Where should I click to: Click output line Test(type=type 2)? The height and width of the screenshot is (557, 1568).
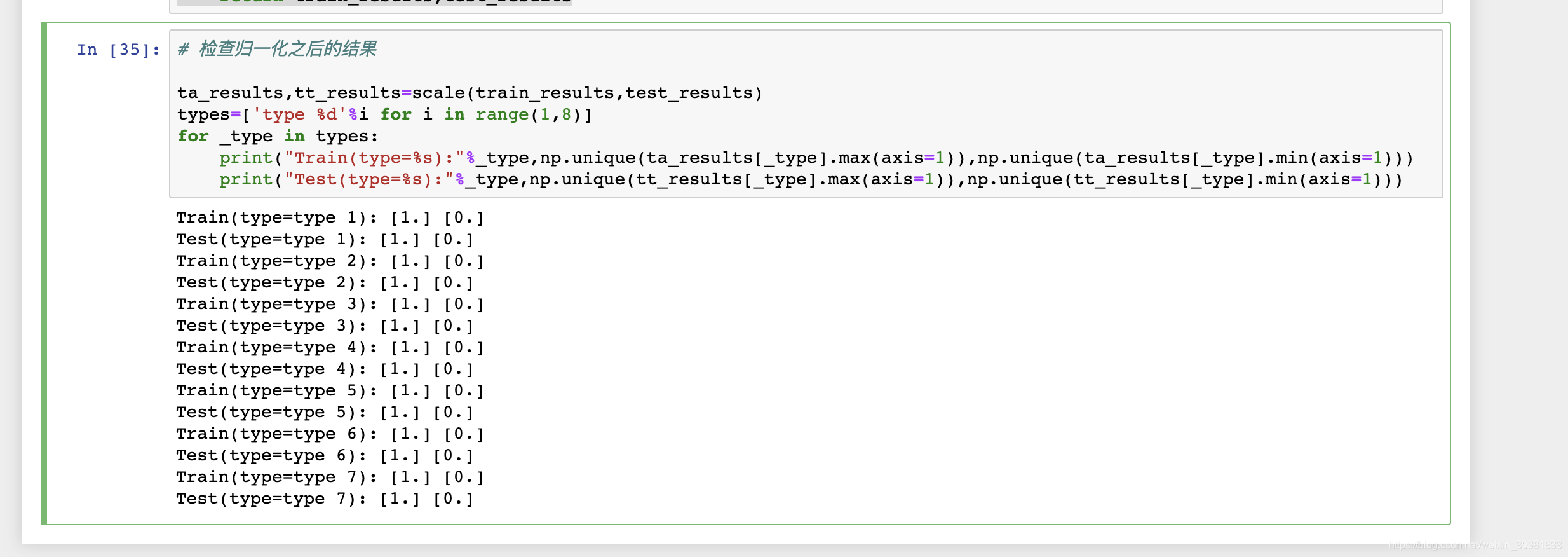pos(325,283)
